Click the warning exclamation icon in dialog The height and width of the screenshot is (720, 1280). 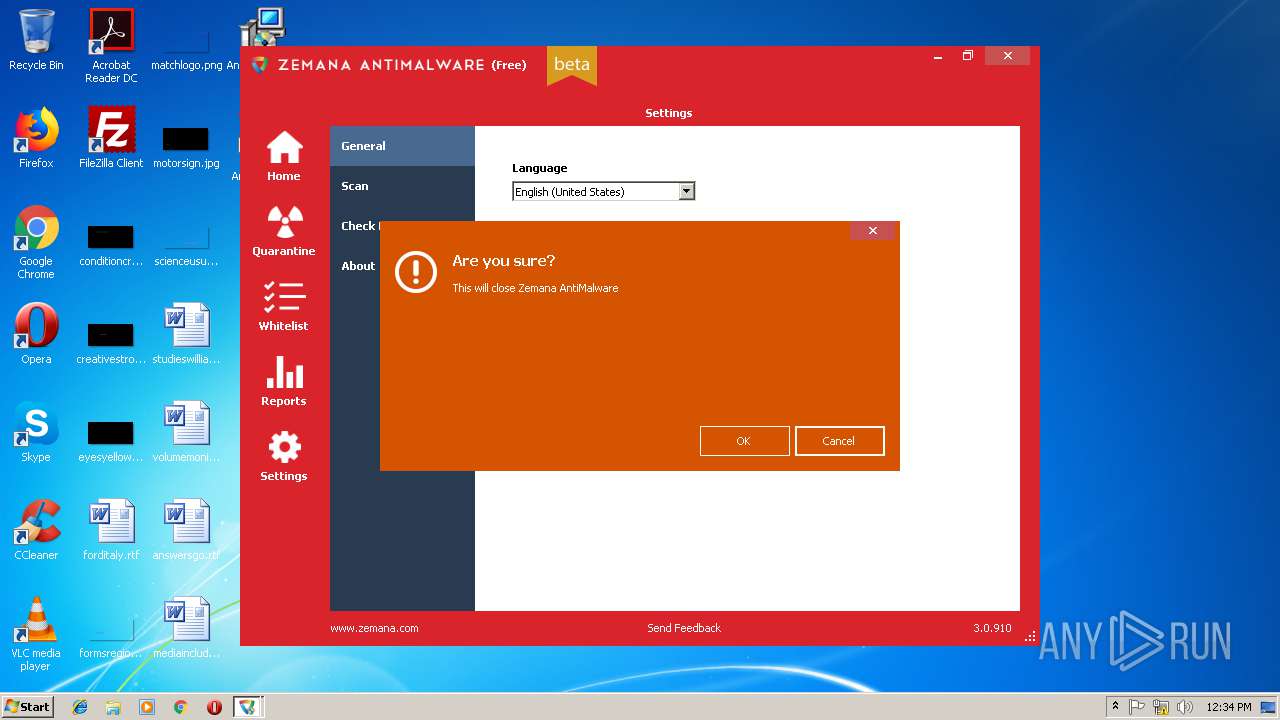click(x=416, y=271)
